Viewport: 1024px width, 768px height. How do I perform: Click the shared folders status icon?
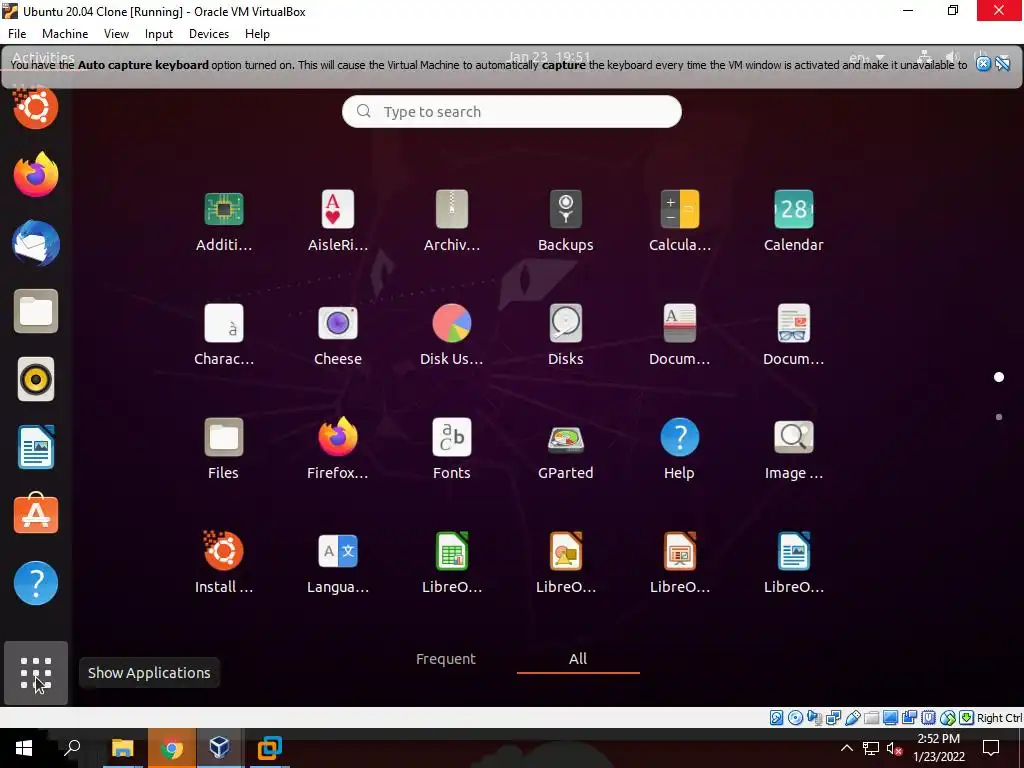click(871, 718)
